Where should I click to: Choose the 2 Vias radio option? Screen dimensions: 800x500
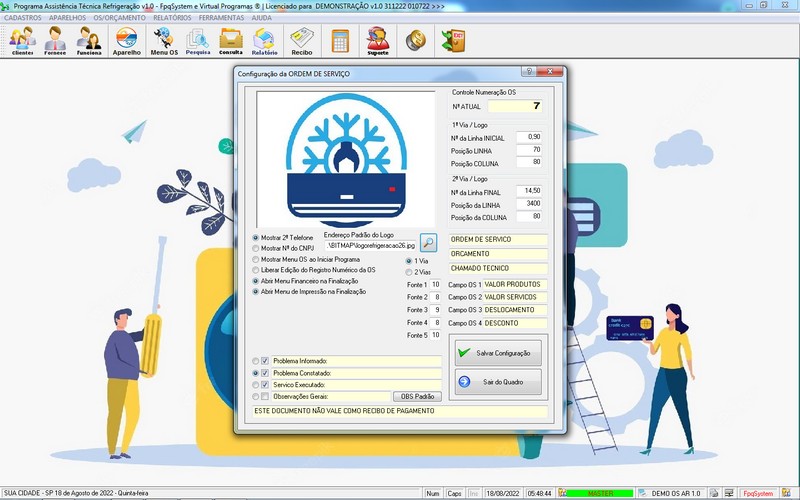point(409,272)
